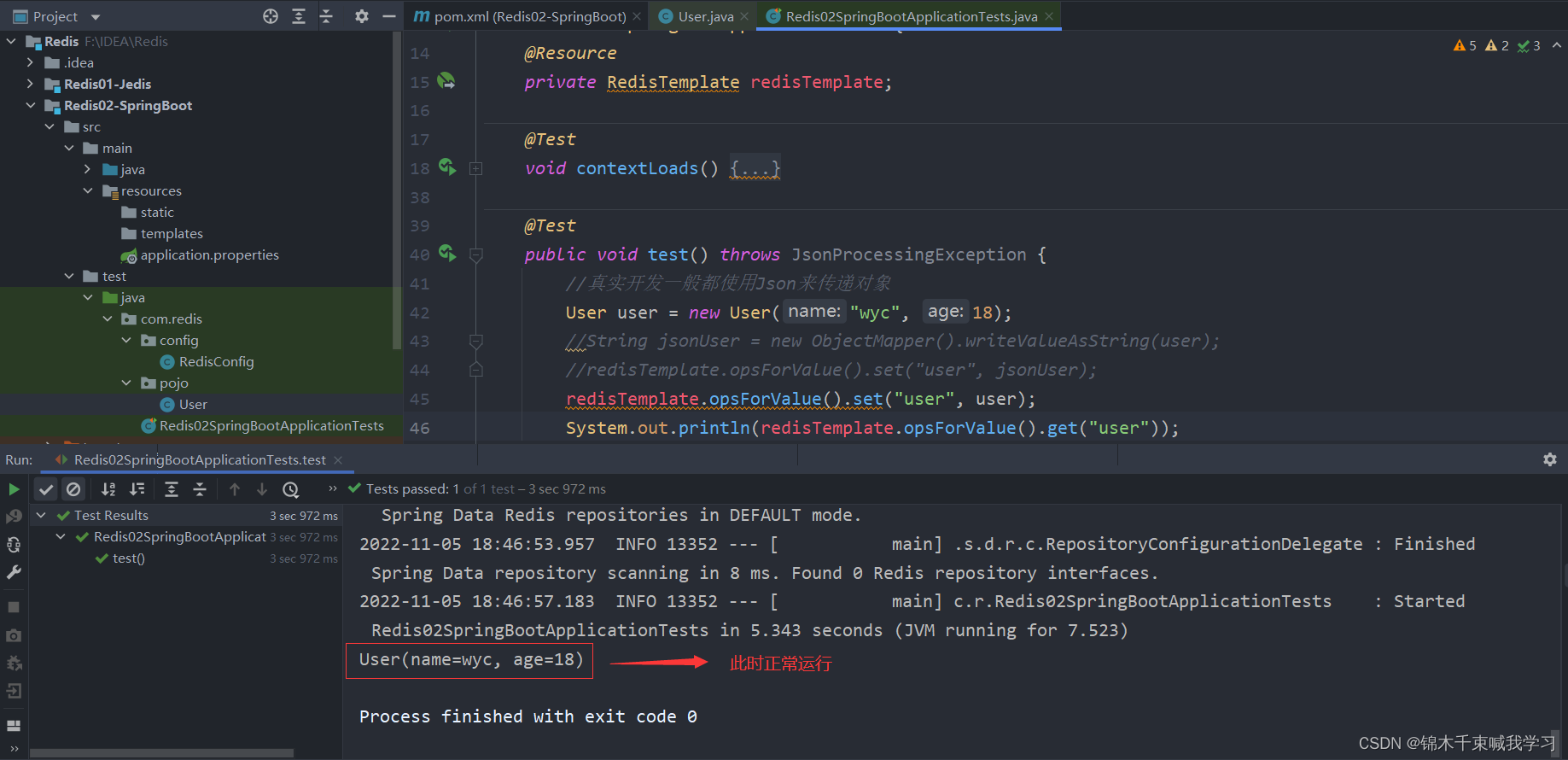The height and width of the screenshot is (760, 1568).
Task: Toggle Show Passed tests checkmark button
Action: (46, 489)
